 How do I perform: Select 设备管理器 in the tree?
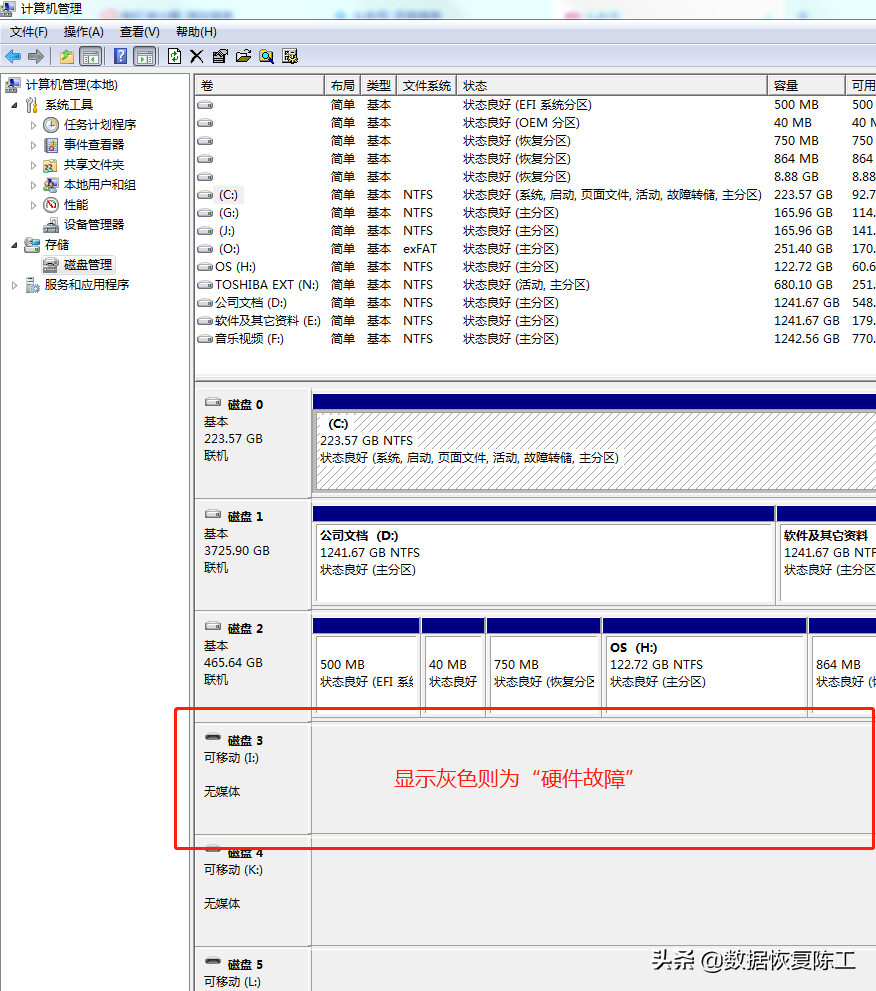pyautogui.click(x=94, y=225)
